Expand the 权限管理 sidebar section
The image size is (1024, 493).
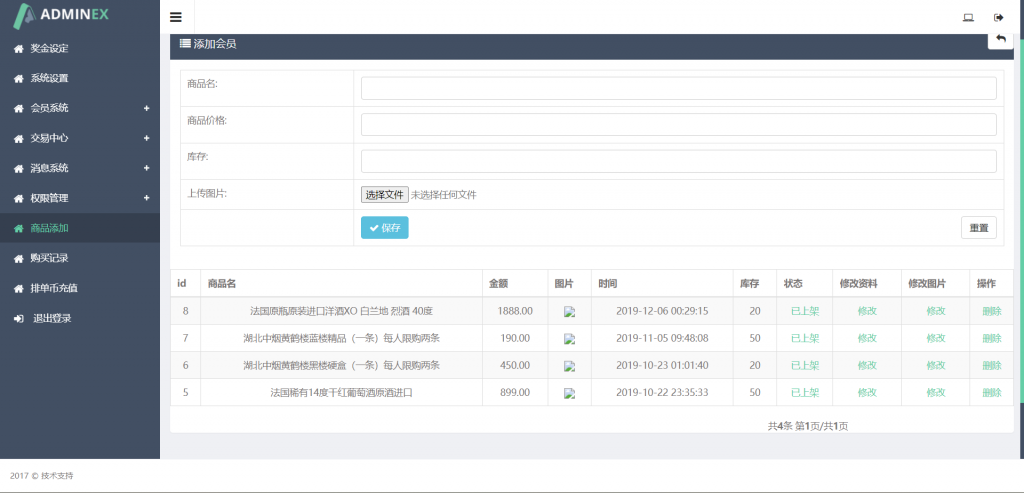point(146,198)
